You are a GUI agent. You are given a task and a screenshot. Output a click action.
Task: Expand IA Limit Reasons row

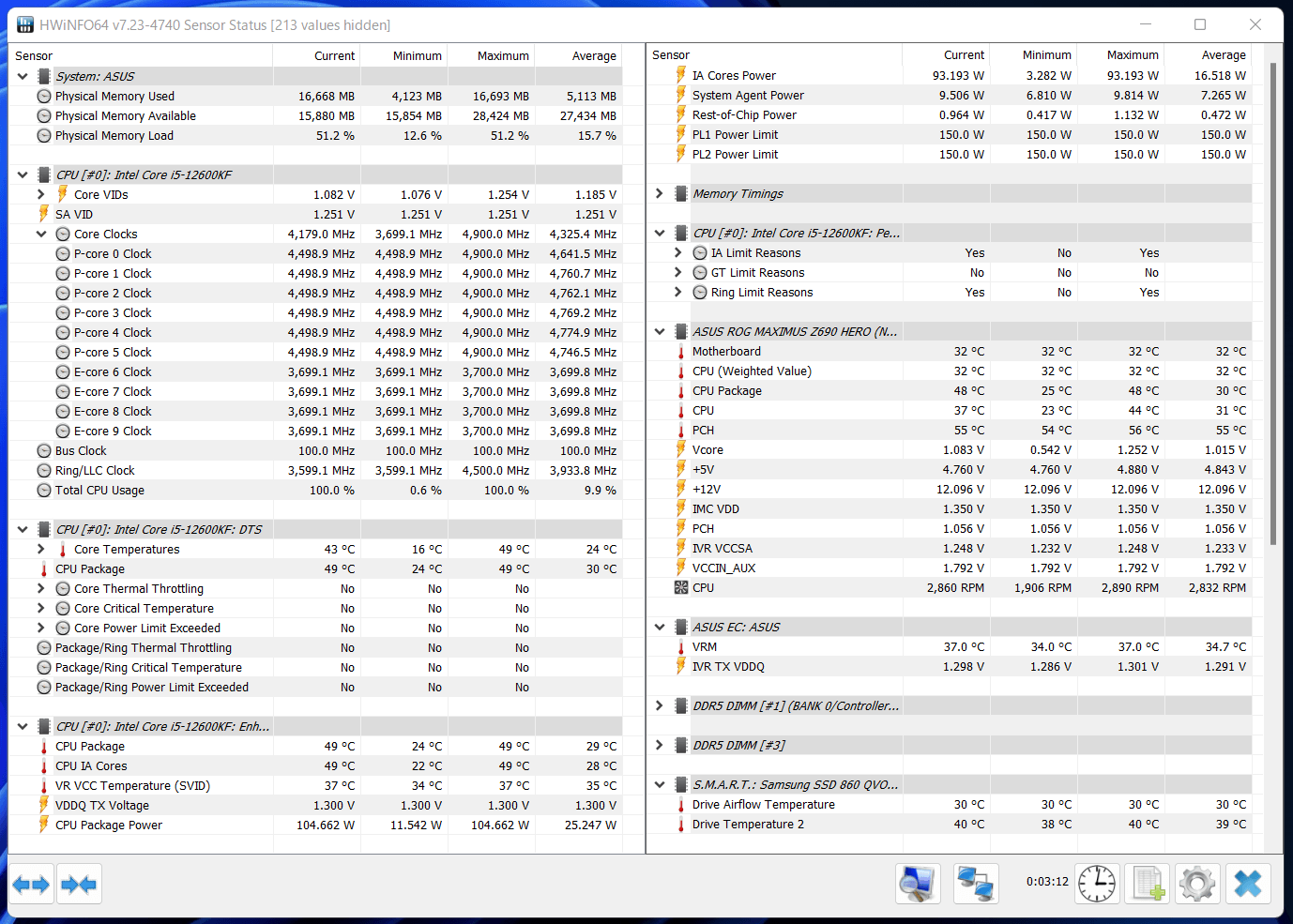click(x=678, y=252)
